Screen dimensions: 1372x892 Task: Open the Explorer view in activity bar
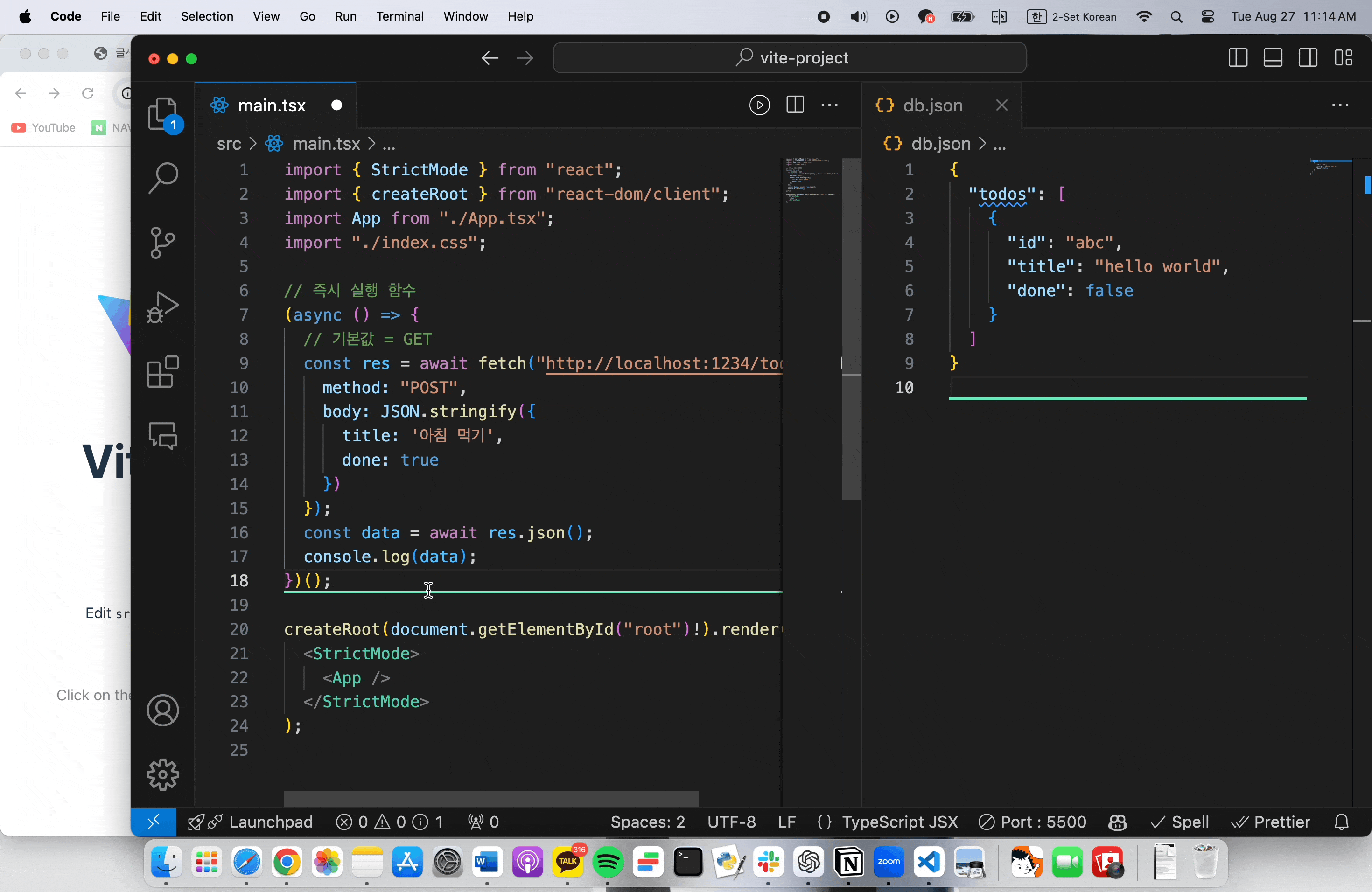(163, 113)
